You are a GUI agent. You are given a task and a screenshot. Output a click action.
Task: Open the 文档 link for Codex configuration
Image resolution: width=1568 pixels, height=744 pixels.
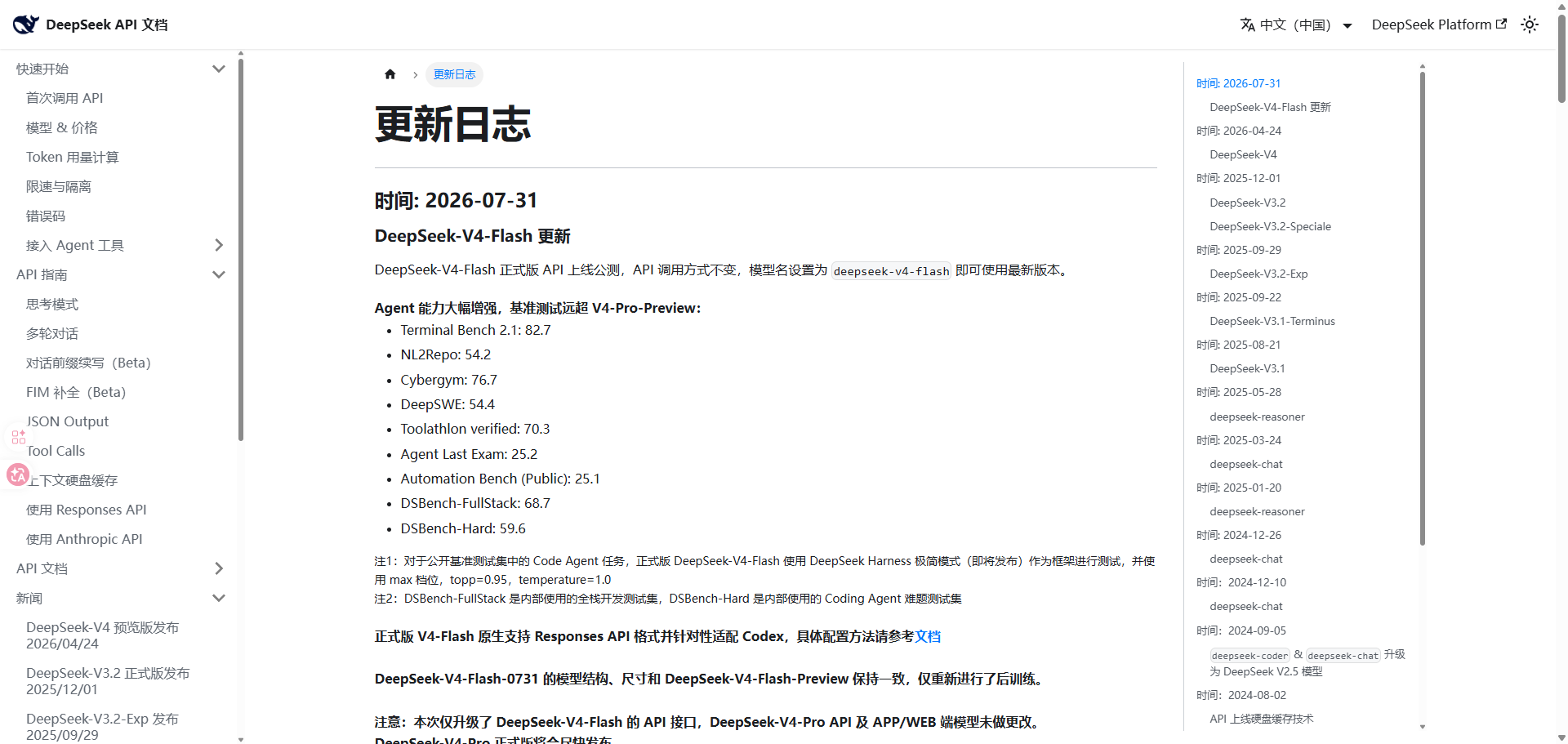[928, 636]
